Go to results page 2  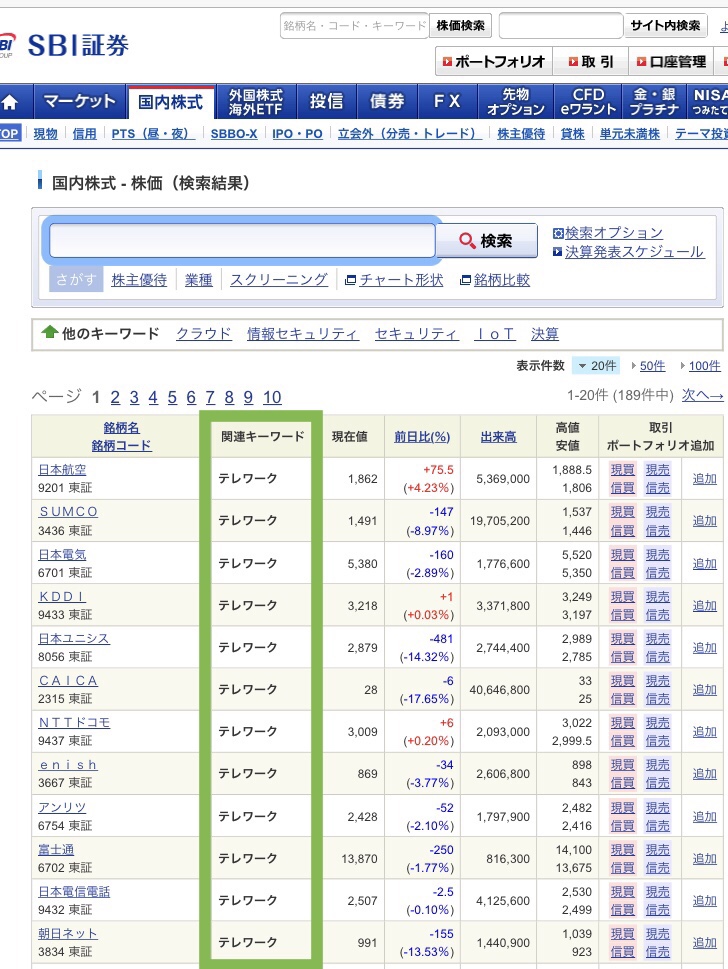(115, 397)
